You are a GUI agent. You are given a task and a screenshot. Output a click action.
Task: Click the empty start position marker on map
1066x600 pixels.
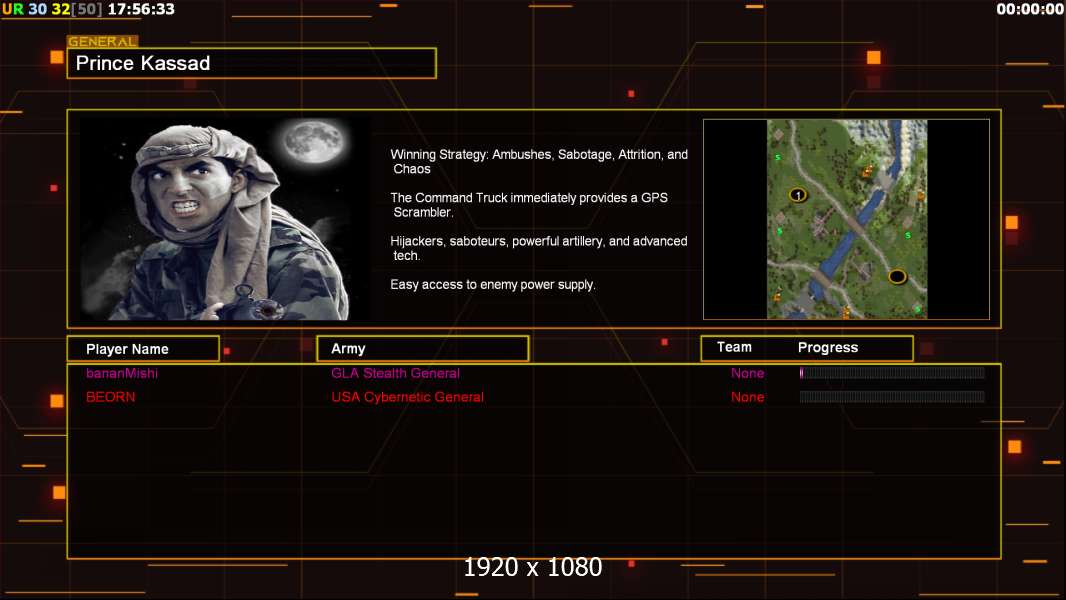[897, 277]
